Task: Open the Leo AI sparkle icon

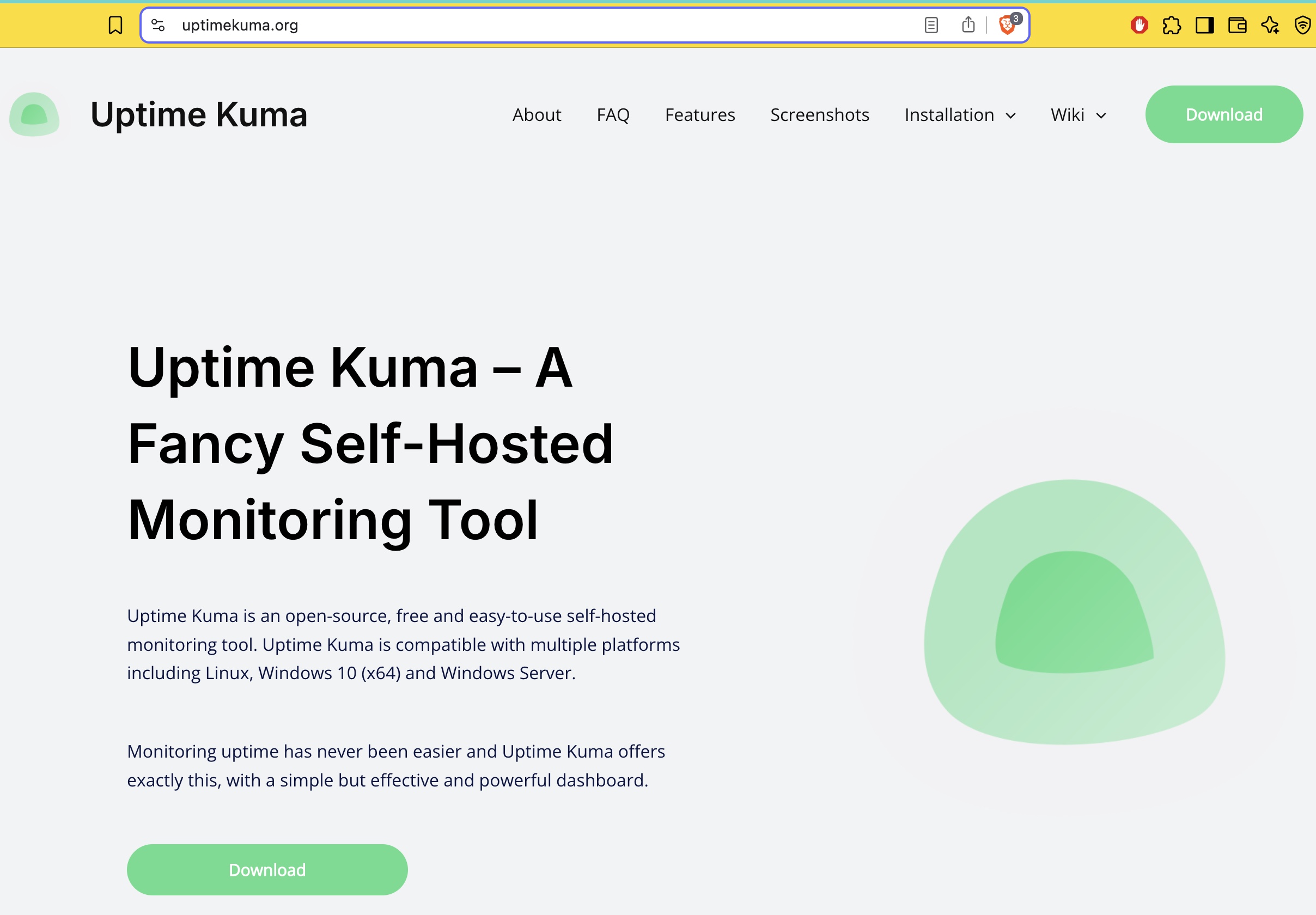Action: click(x=1270, y=25)
